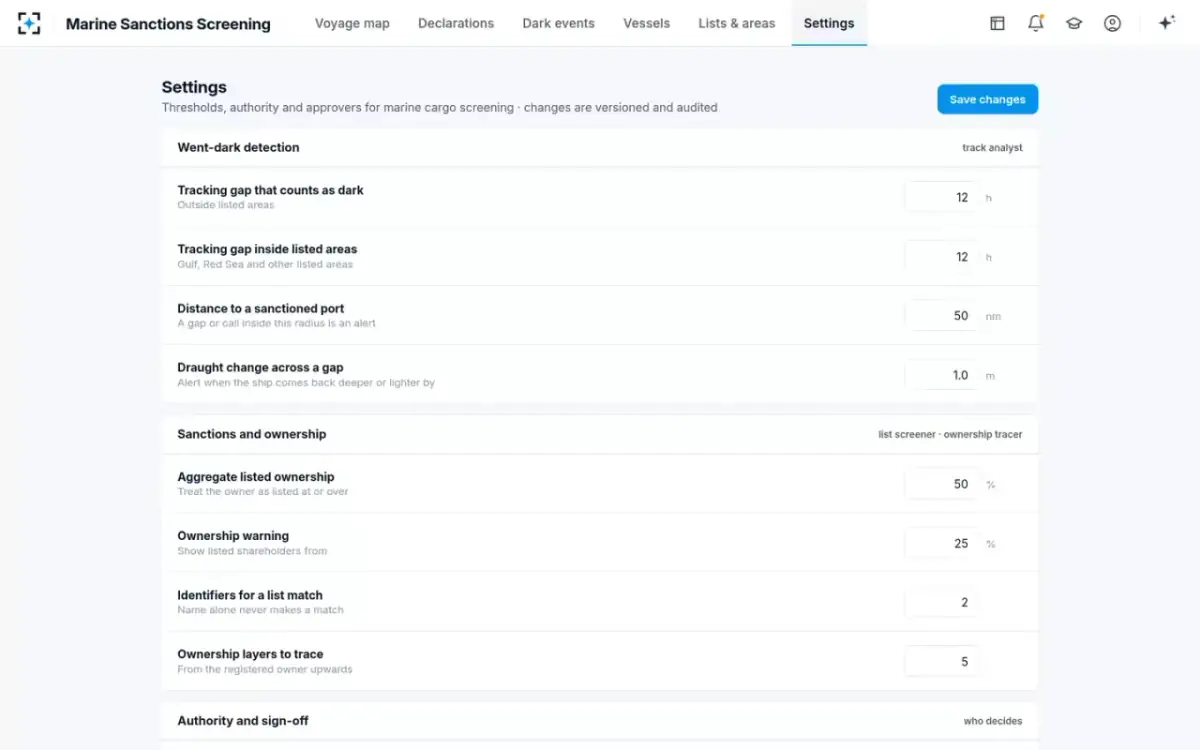The image size is (1200, 750).
Task: Click the 'Aggregate listed ownership' label
Action: click(x=256, y=477)
